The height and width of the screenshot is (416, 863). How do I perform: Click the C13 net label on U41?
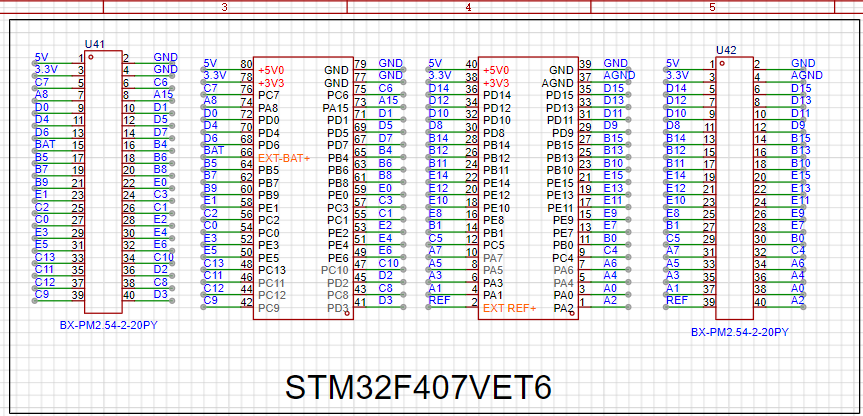tap(45, 256)
